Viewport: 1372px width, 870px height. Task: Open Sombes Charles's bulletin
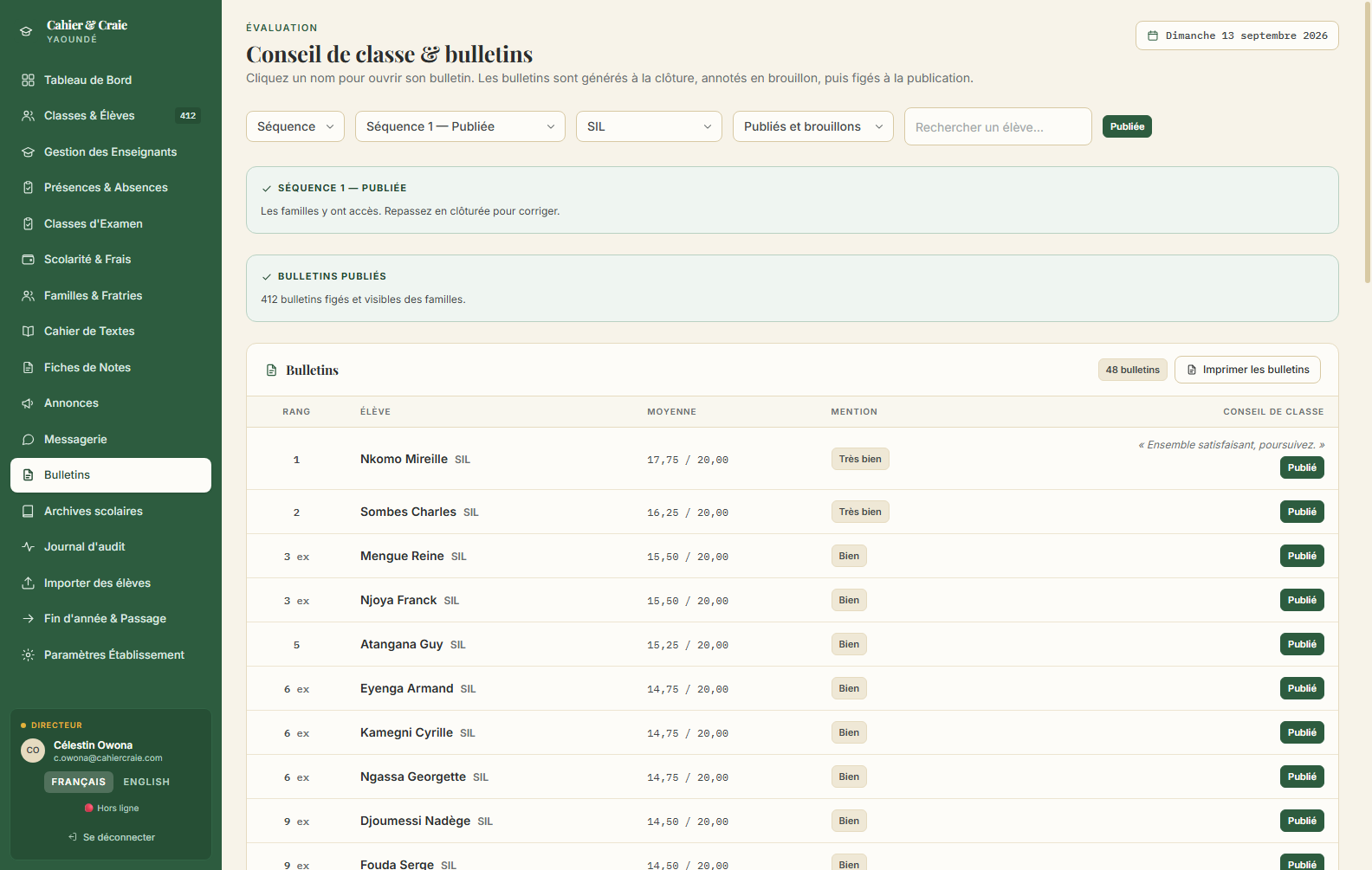click(408, 512)
